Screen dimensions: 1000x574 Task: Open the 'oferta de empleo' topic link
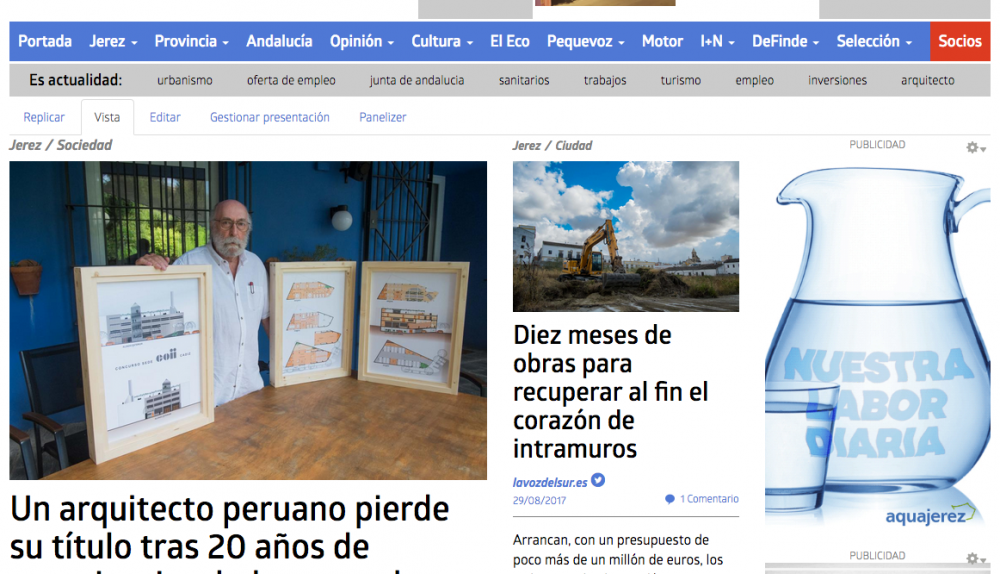(291, 80)
